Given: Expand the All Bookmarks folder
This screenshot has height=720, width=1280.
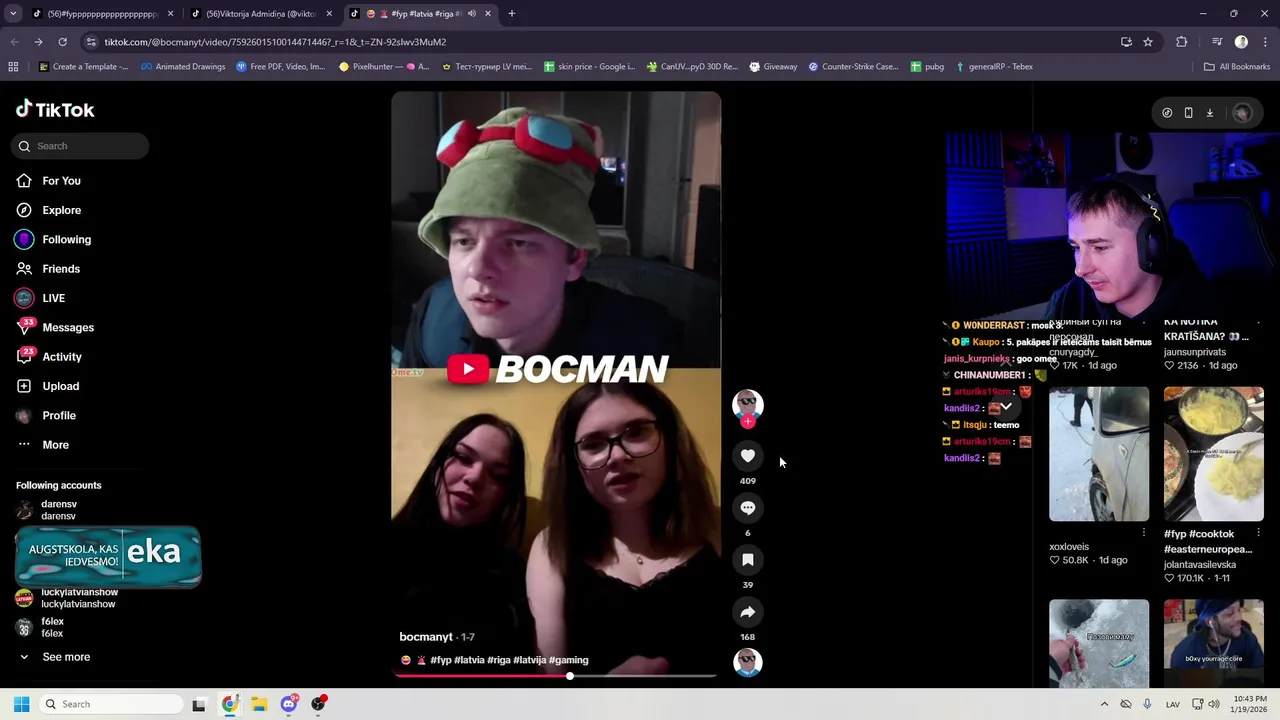Looking at the screenshot, I should pos(1237,67).
